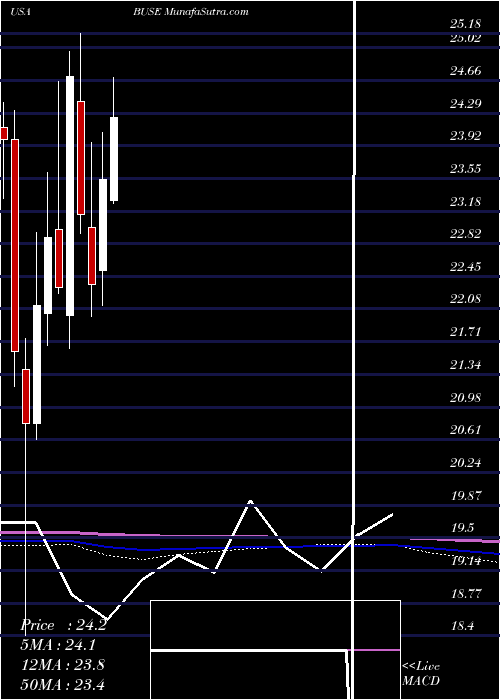Select the 20.61 price axis label

click(x=465, y=430)
